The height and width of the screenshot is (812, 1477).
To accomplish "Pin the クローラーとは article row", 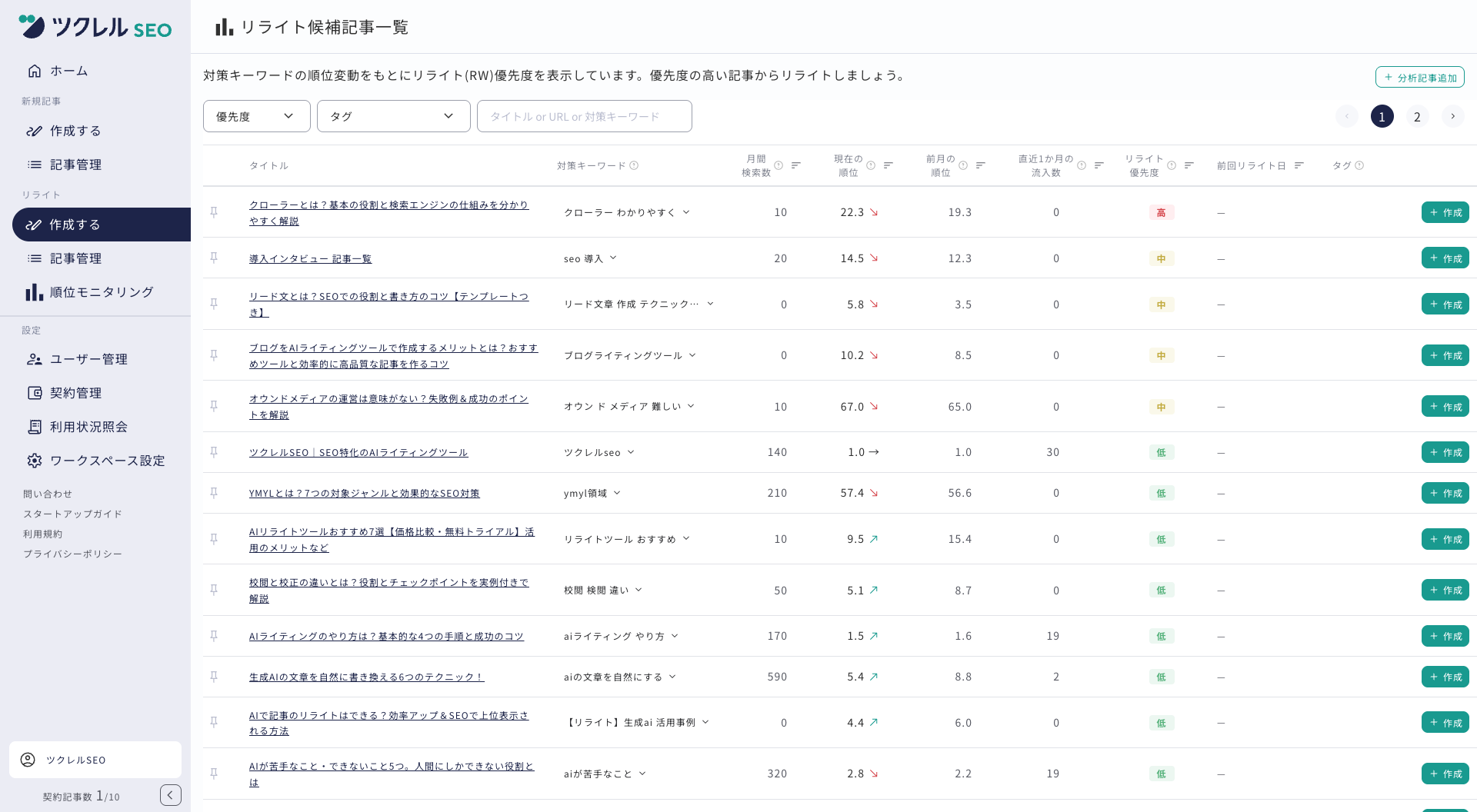I will (x=214, y=212).
